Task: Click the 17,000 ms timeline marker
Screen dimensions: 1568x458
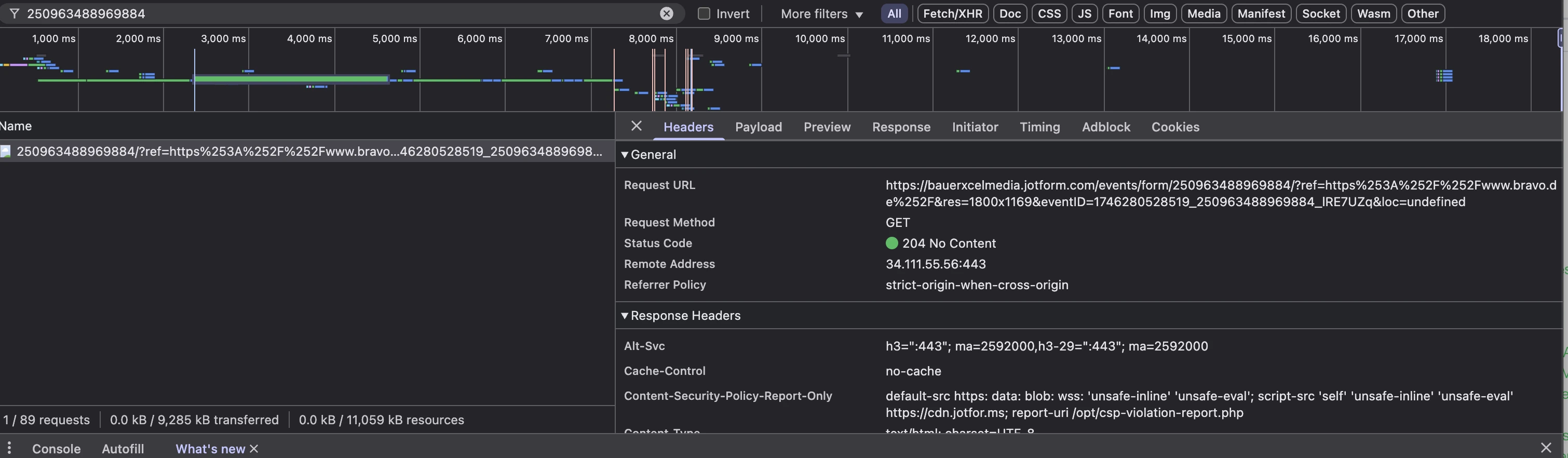Action: [1418, 38]
